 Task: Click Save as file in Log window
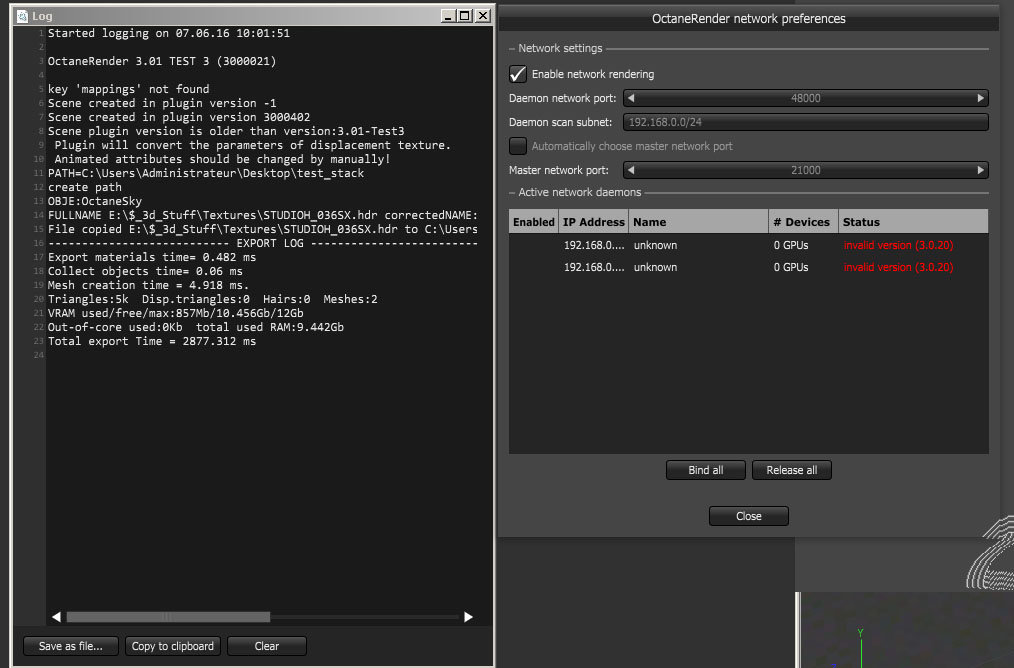pyautogui.click(x=70, y=646)
